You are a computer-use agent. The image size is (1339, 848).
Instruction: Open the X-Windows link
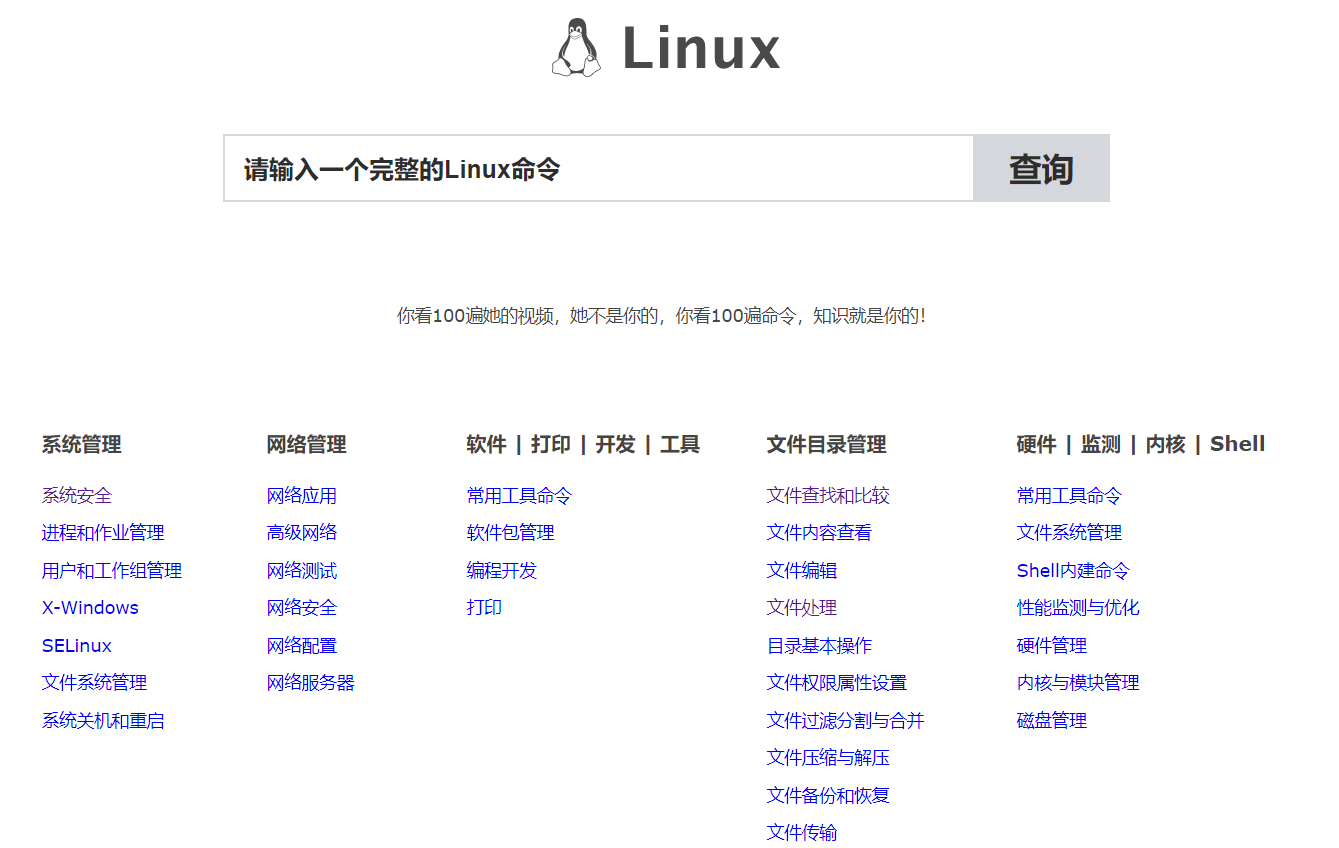tap(90, 608)
